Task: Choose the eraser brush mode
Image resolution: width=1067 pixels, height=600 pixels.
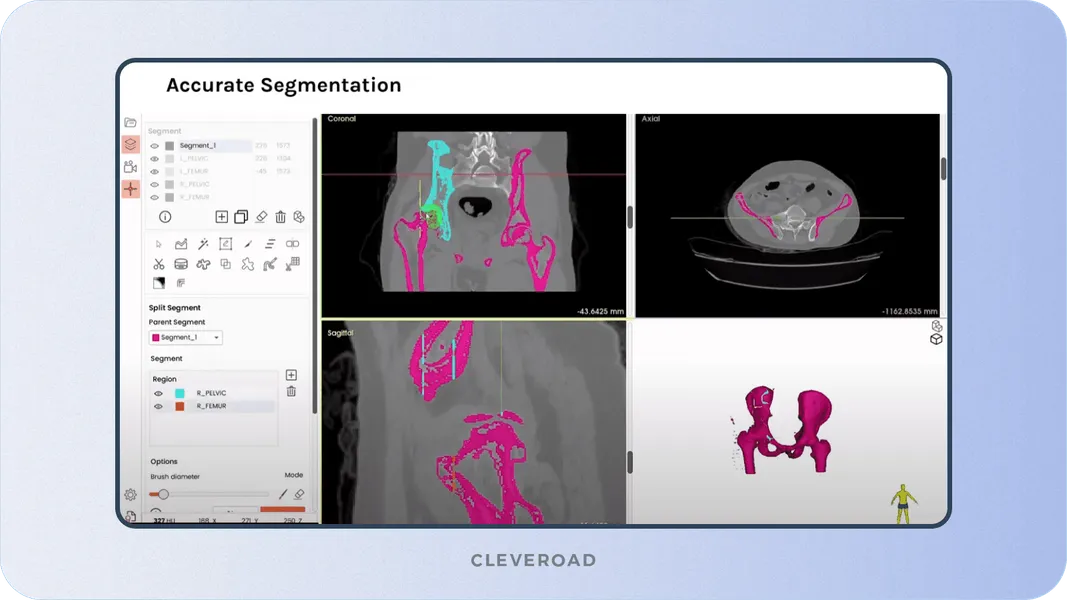Action: click(x=298, y=494)
